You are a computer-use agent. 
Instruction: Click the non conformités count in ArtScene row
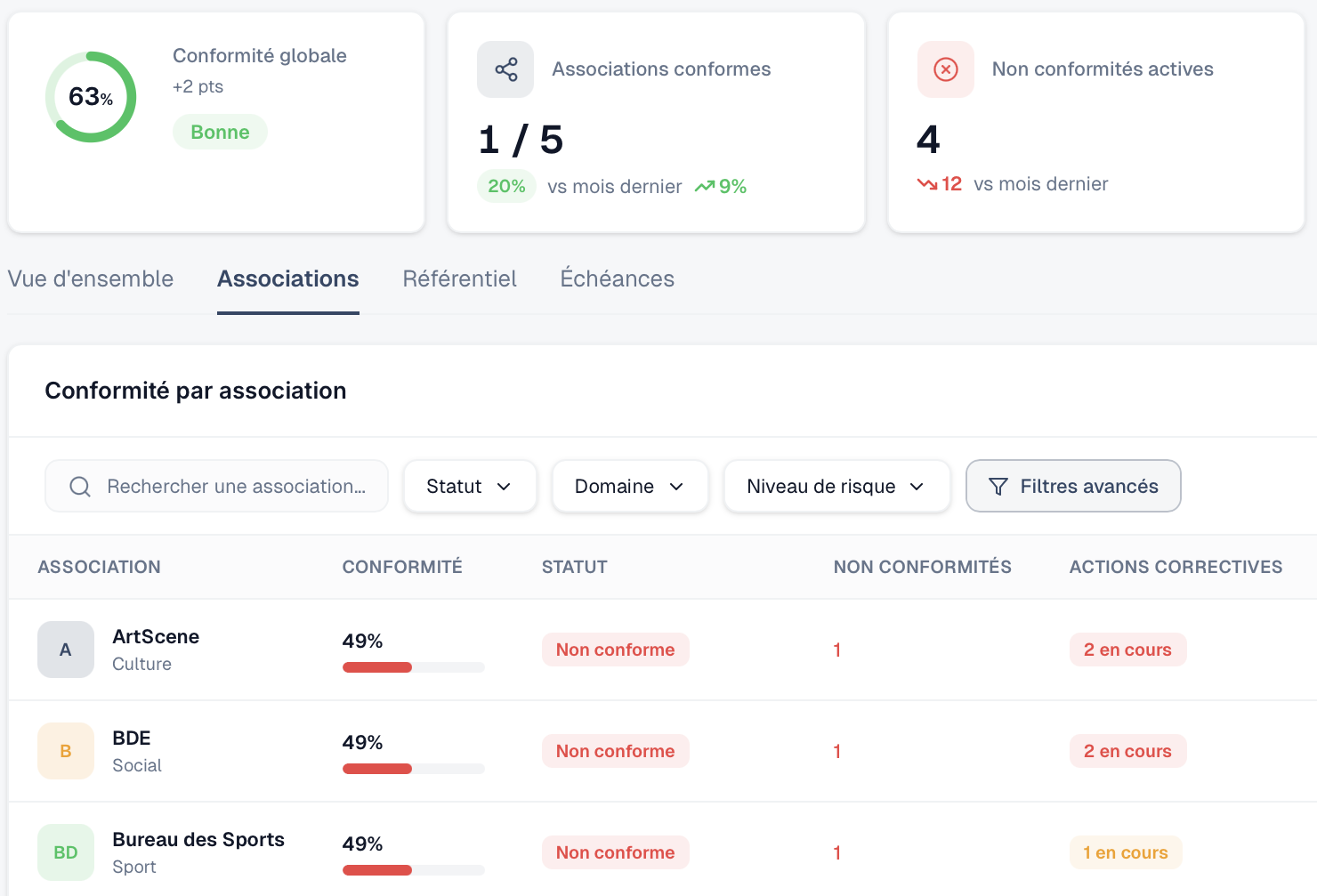click(x=837, y=650)
